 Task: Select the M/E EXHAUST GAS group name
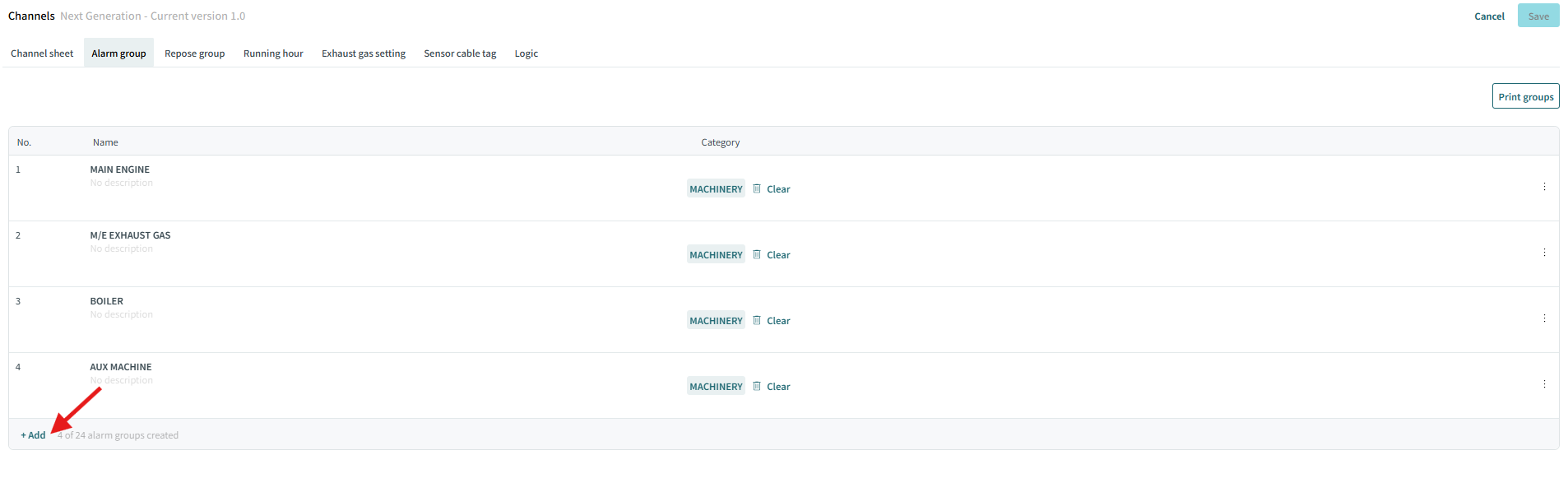pos(130,235)
